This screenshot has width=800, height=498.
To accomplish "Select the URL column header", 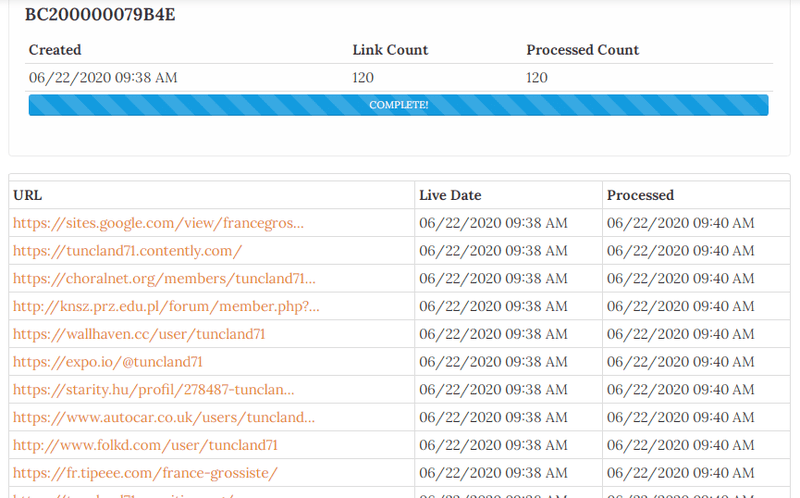I will pos(28,195).
